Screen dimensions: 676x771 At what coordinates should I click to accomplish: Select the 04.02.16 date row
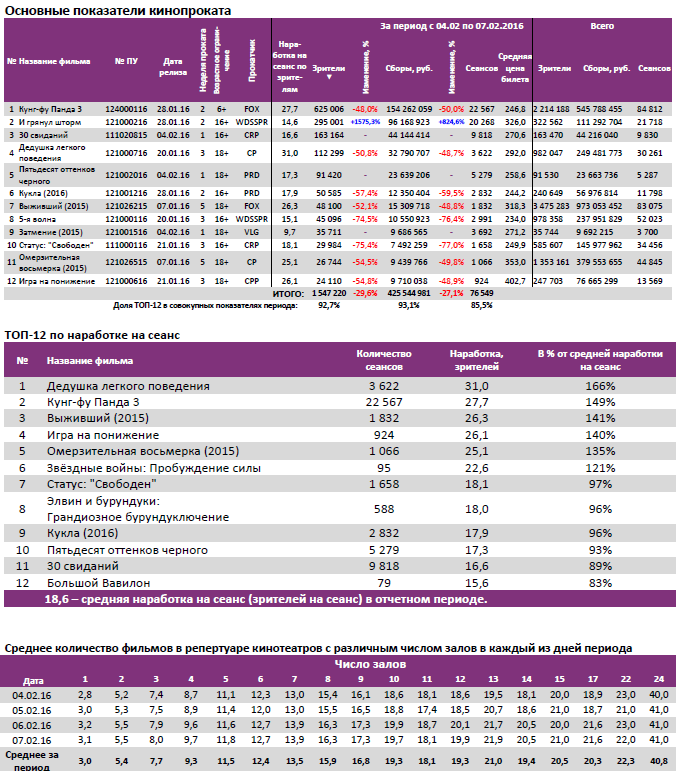32,694
